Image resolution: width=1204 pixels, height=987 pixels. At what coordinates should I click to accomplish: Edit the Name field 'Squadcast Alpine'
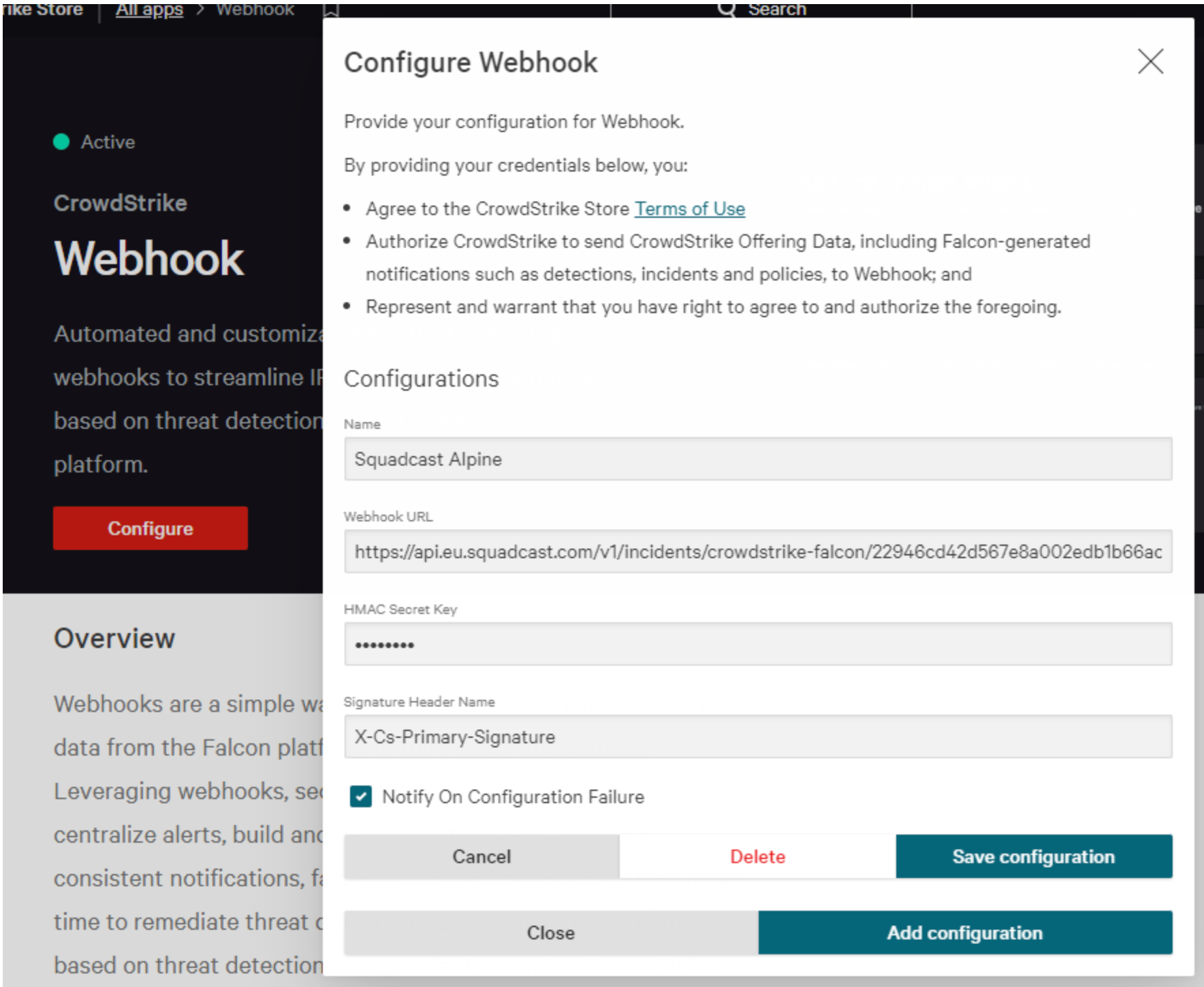pos(758,459)
